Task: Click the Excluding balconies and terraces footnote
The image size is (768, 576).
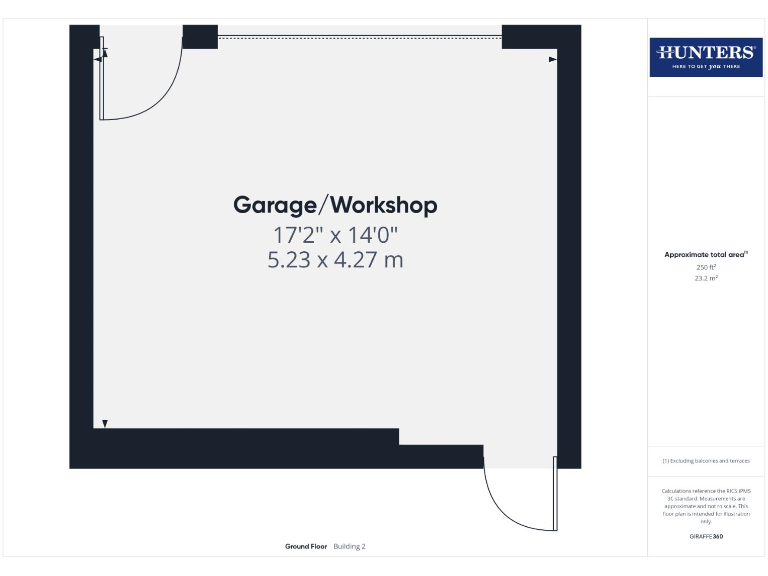Action: pyautogui.click(x=706, y=461)
